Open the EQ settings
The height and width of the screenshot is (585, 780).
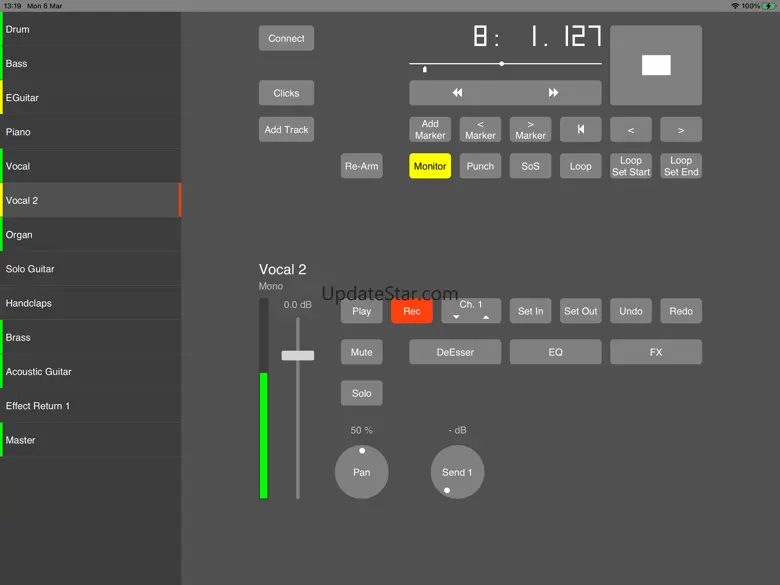pos(556,352)
